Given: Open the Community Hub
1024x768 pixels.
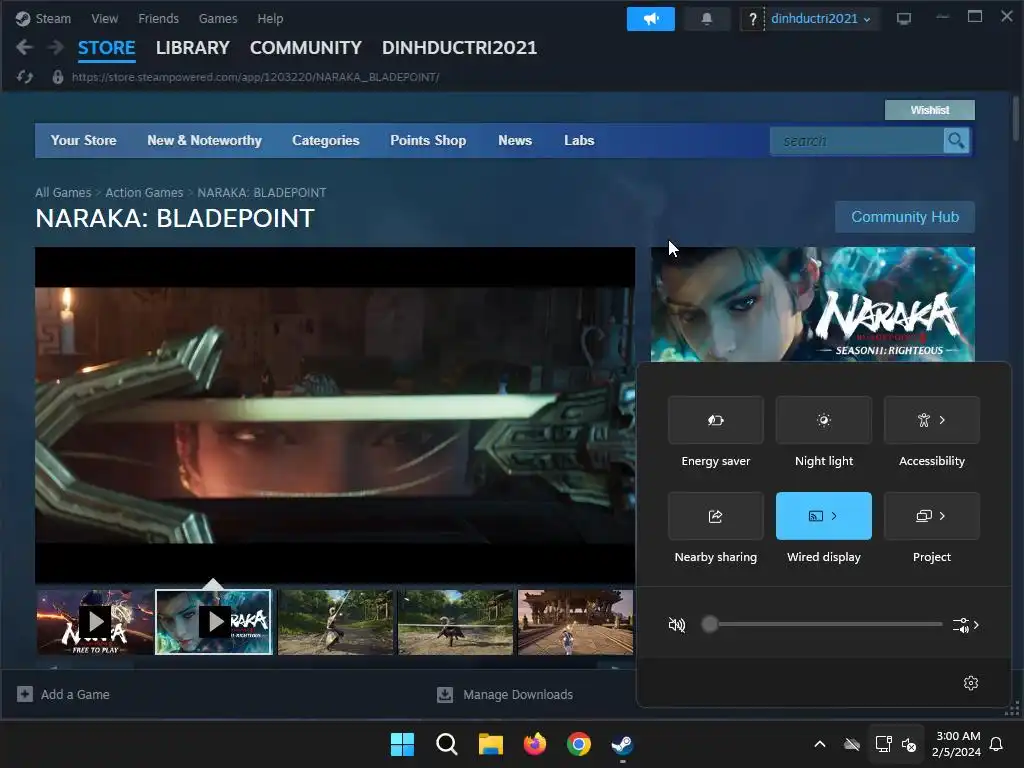Looking at the screenshot, I should tap(905, 217).
